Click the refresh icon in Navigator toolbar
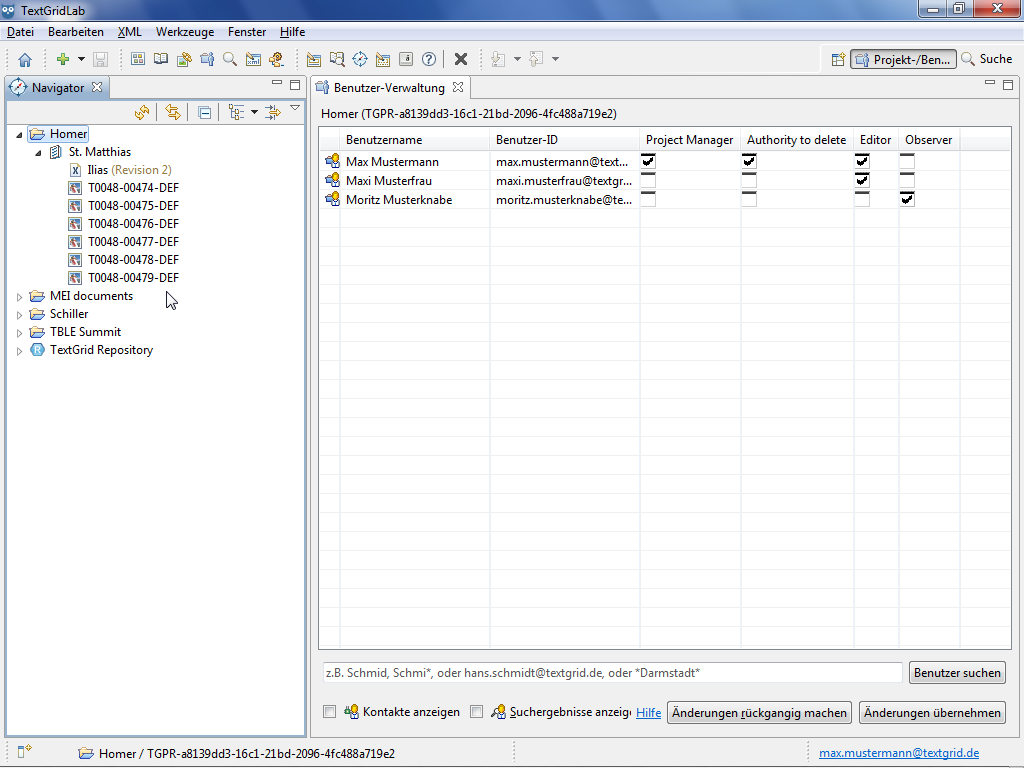 click(142, 112)
